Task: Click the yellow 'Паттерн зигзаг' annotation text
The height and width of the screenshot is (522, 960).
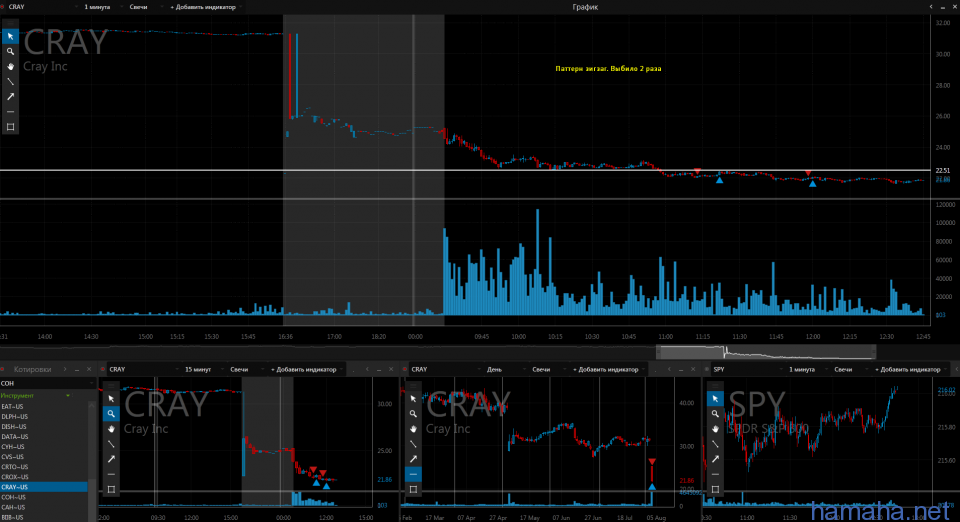Action: pyautogui.click(x=608, y=69)
